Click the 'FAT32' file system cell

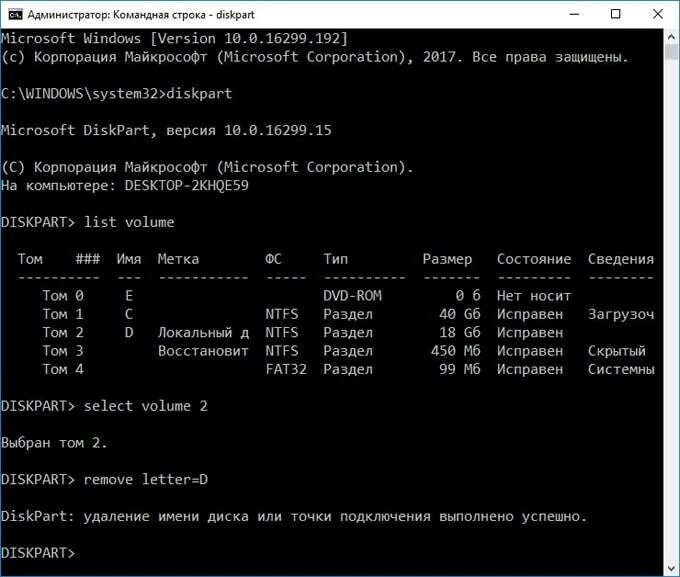coord(286,369)
